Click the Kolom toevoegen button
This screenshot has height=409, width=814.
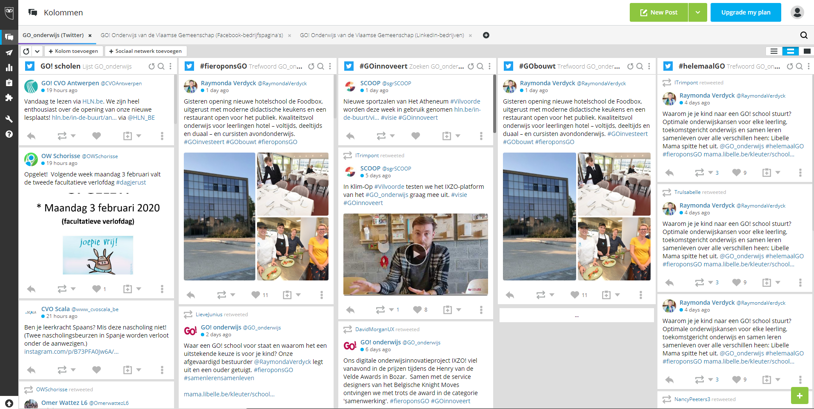pos(72,51)
